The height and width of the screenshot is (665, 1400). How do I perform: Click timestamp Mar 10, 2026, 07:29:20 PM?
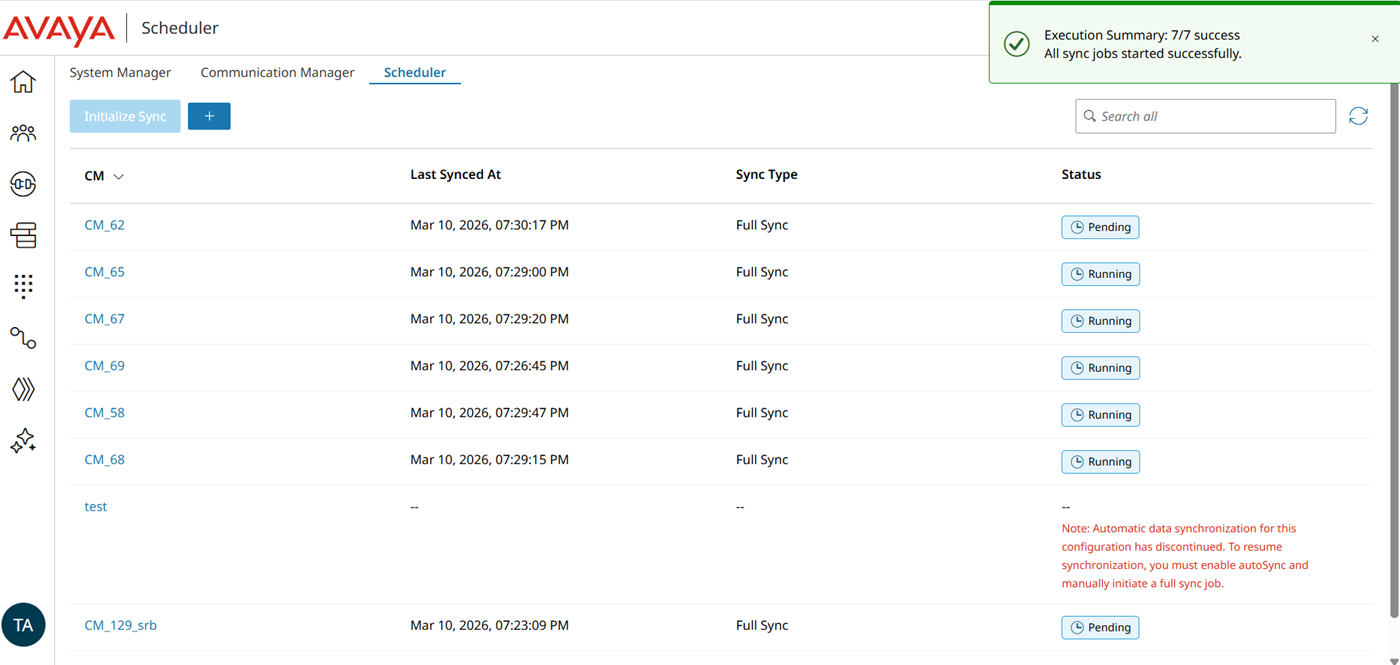coord(489,319)
